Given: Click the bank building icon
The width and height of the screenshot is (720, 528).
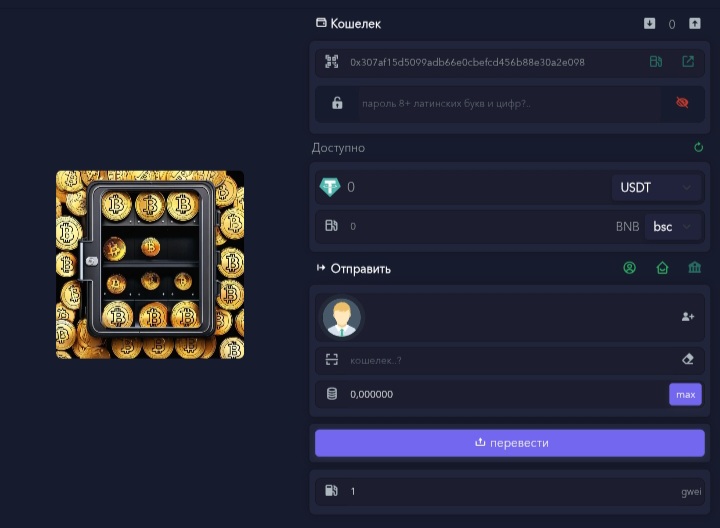Looking at the screenshot, I should coord(695,268).
